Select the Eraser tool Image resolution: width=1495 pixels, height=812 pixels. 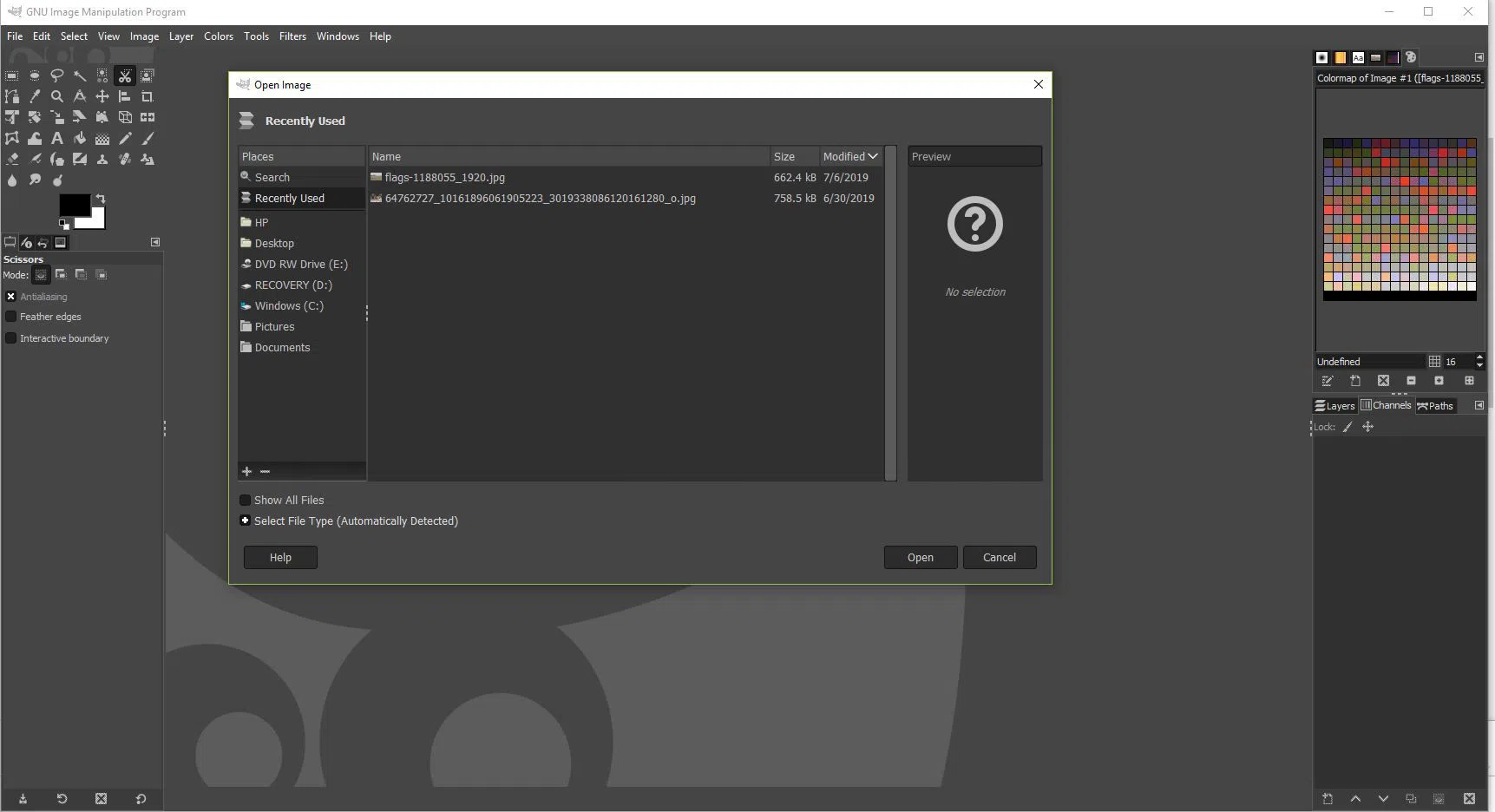click(x=12, y=160)
